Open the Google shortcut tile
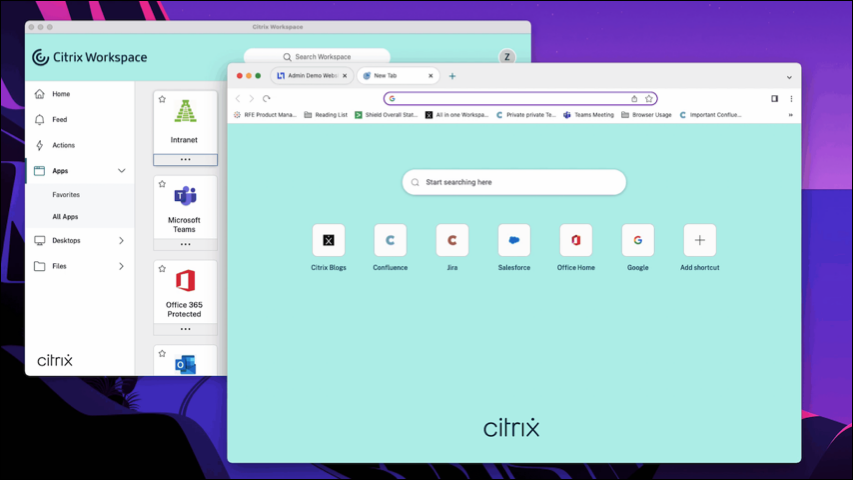The image size is (853, 480). coord(638,240)
